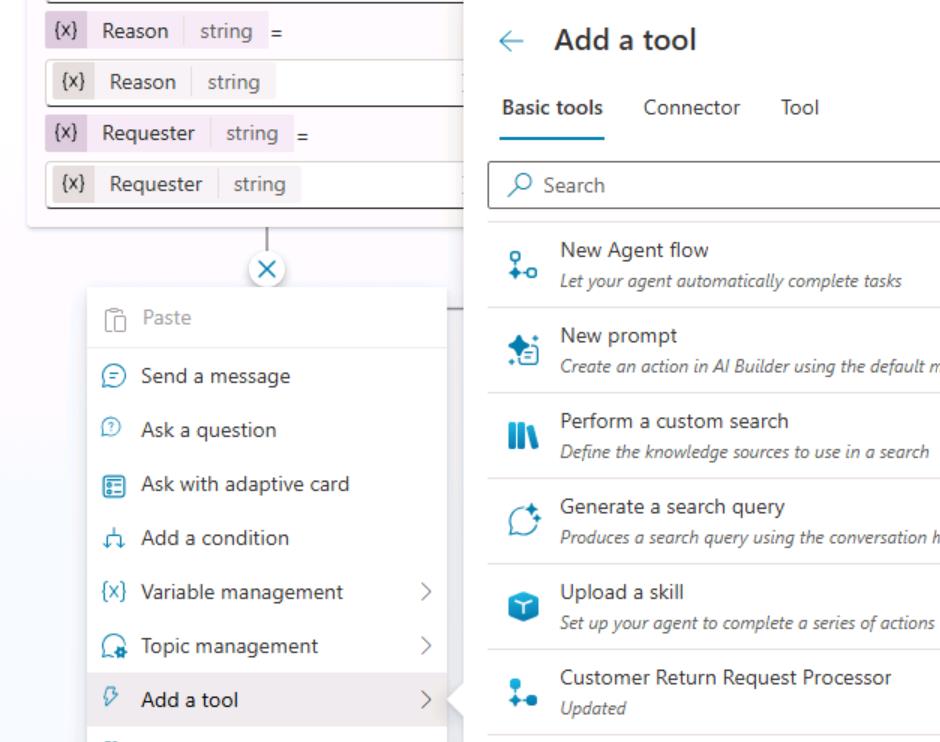Go back using the arrow beside Add a tool
The height and width of the screenshot is (742, 940).
(511, 41)
